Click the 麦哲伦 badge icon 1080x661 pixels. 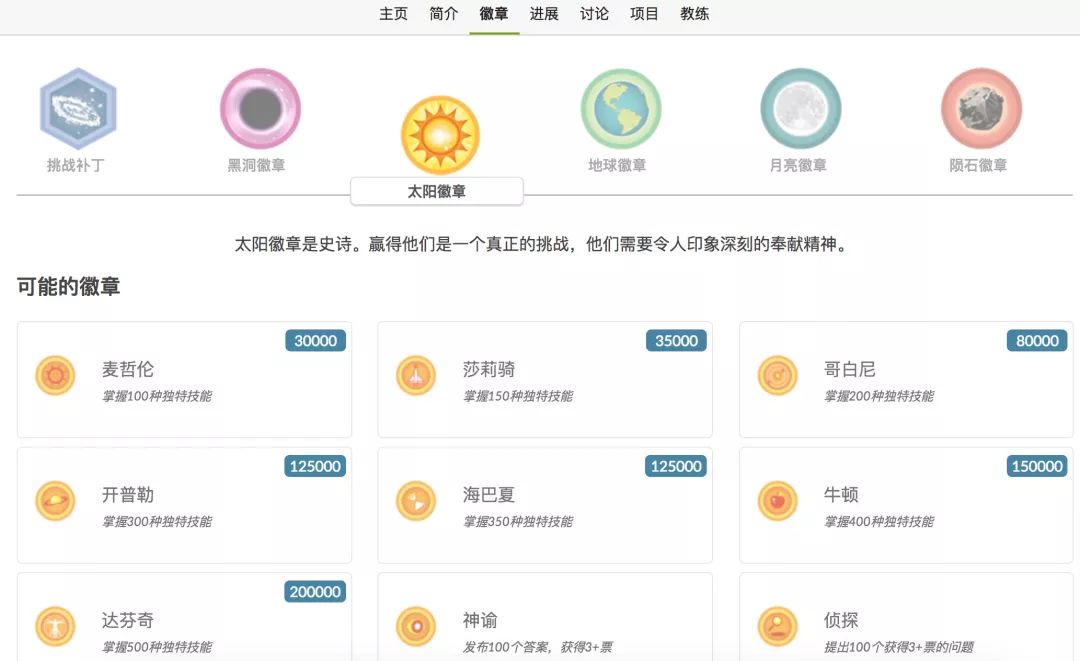tap(56, 376)
